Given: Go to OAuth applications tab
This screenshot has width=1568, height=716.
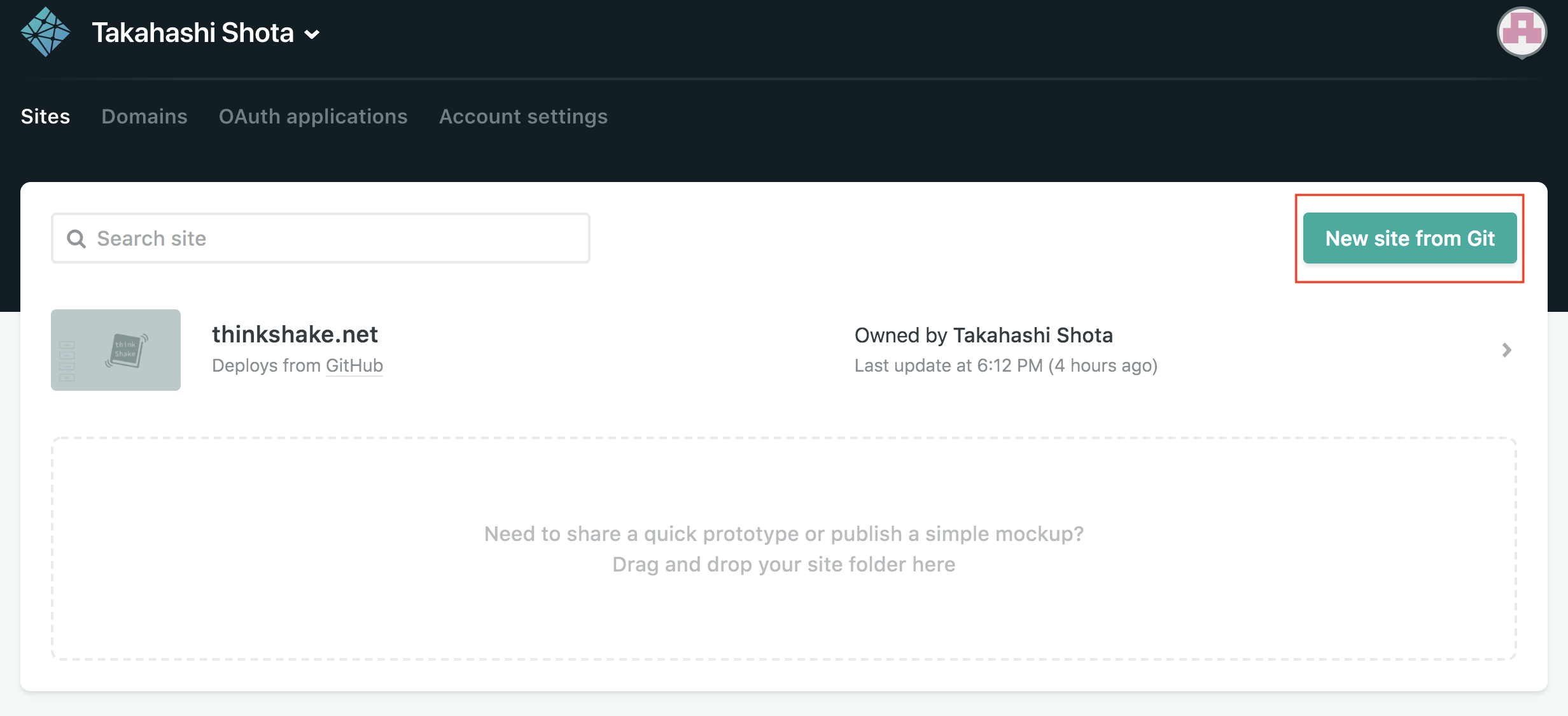Looking at the screenshot, I should (x=313, y=116).
